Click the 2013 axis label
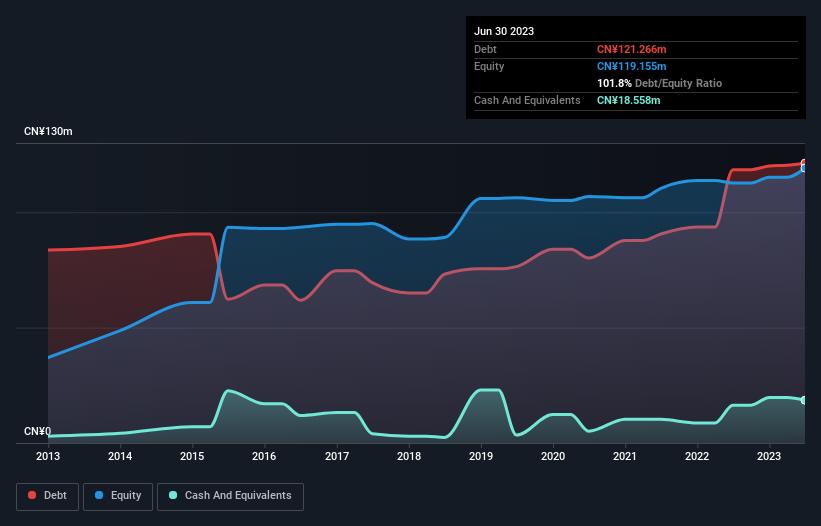821x526 pixels. click(x=48, y=456)
